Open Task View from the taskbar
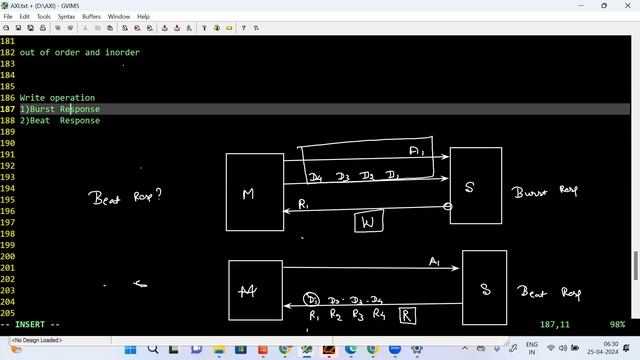Image resolution: width=640 pixels, height=360 pixels. 174,350
